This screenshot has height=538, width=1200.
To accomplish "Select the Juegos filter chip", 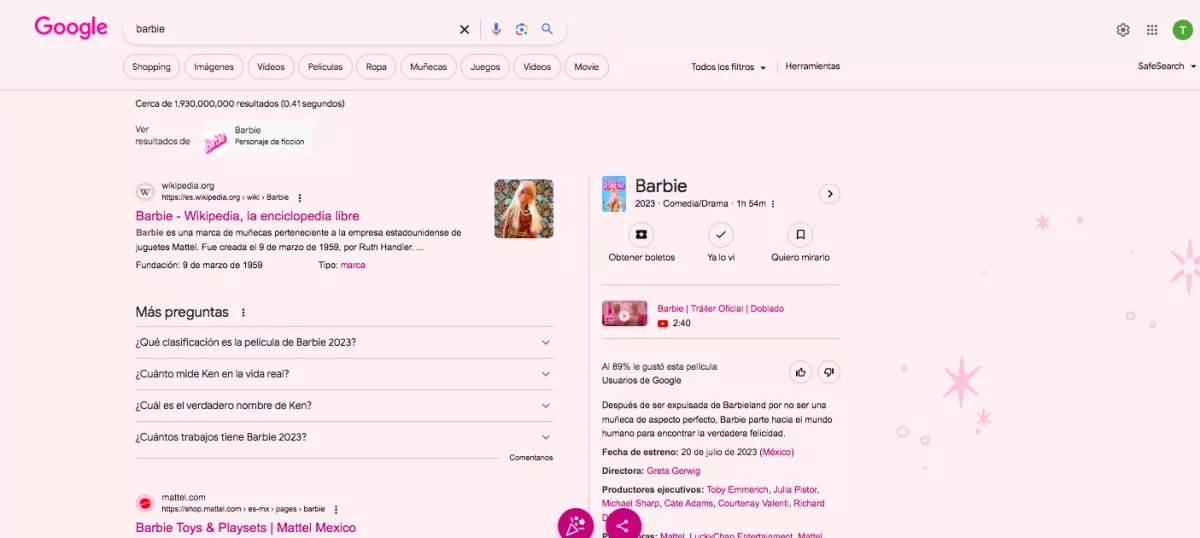I will 485,67.
